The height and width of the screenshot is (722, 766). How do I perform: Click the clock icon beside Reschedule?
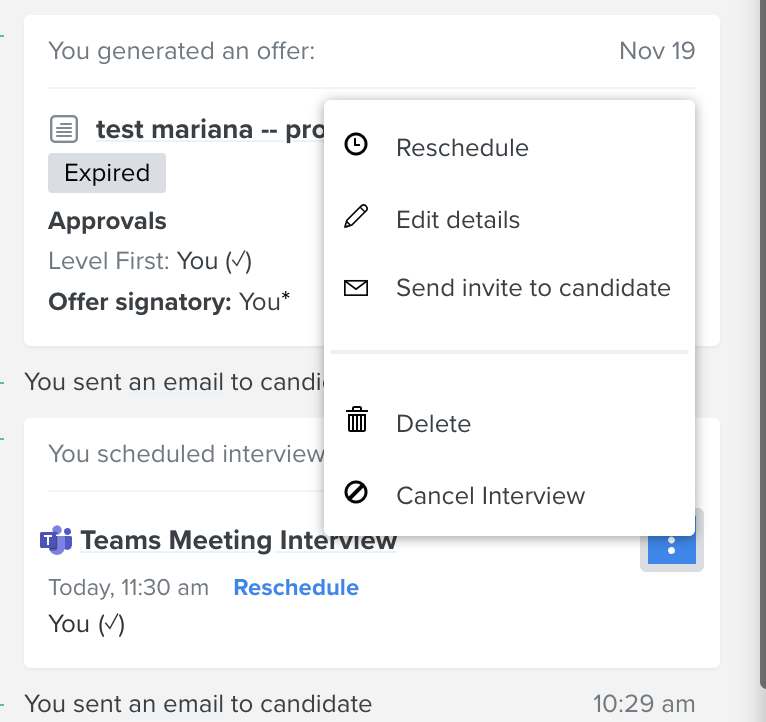[x=356, y=145]
